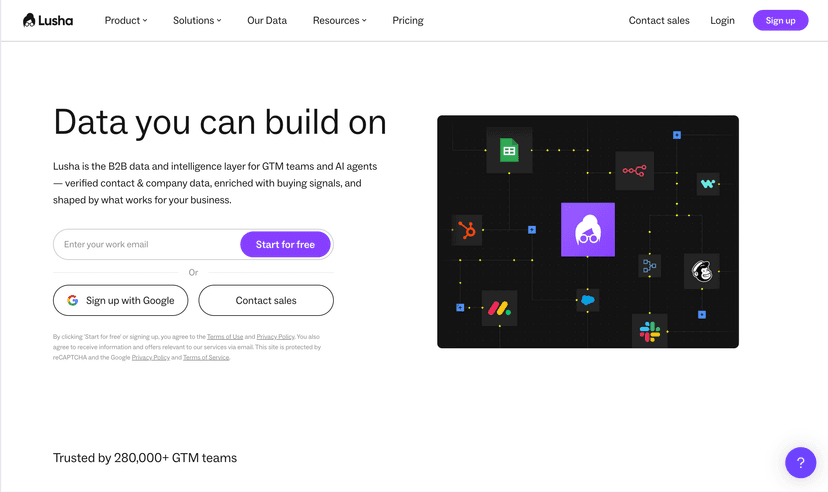Open the Google Privacy Policy link
828x492 pixels.
pos(150,357)
